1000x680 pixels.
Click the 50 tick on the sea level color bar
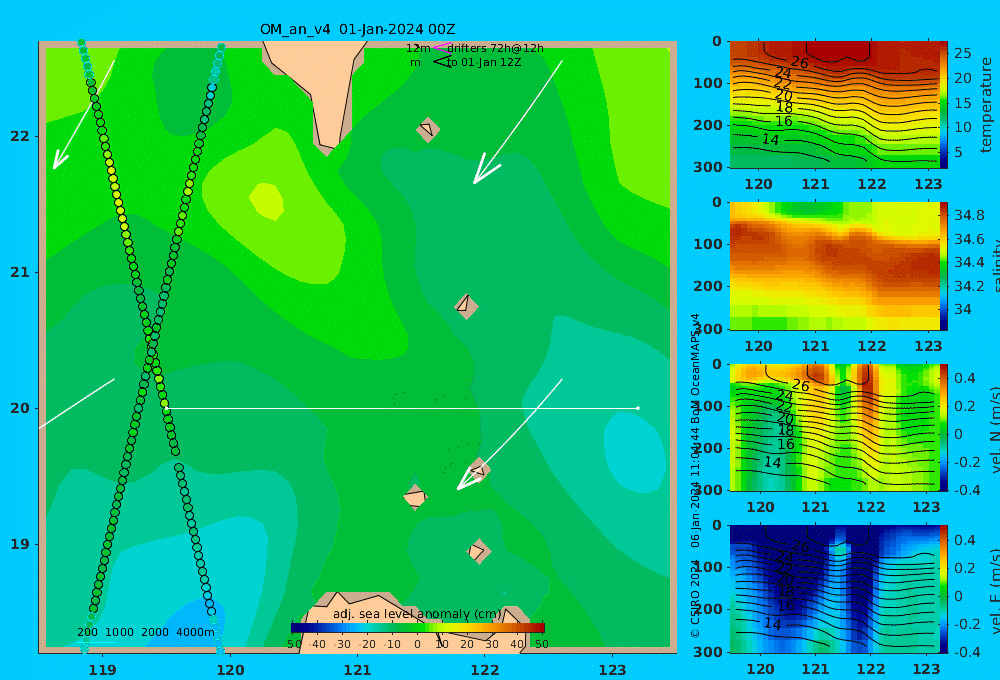(x=541, y=644)
